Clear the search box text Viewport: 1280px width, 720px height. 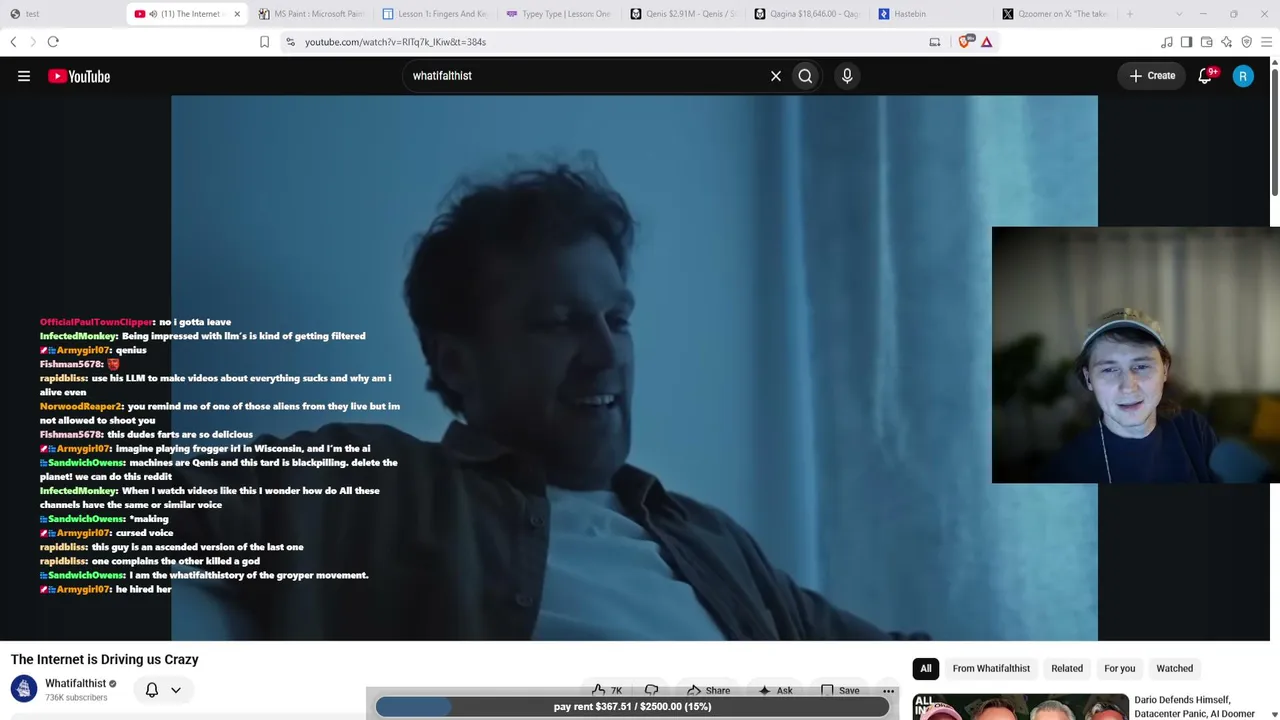pyautogui.click(x=775, y=76)
